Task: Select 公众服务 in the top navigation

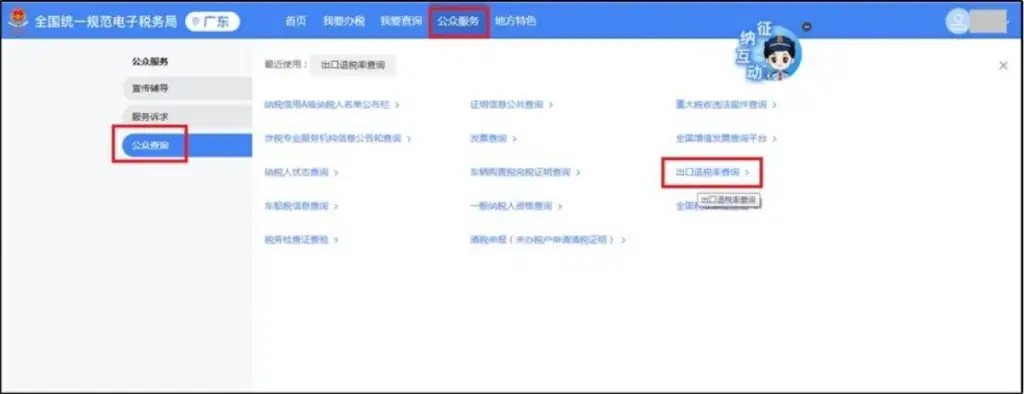Action: point(458,21)
